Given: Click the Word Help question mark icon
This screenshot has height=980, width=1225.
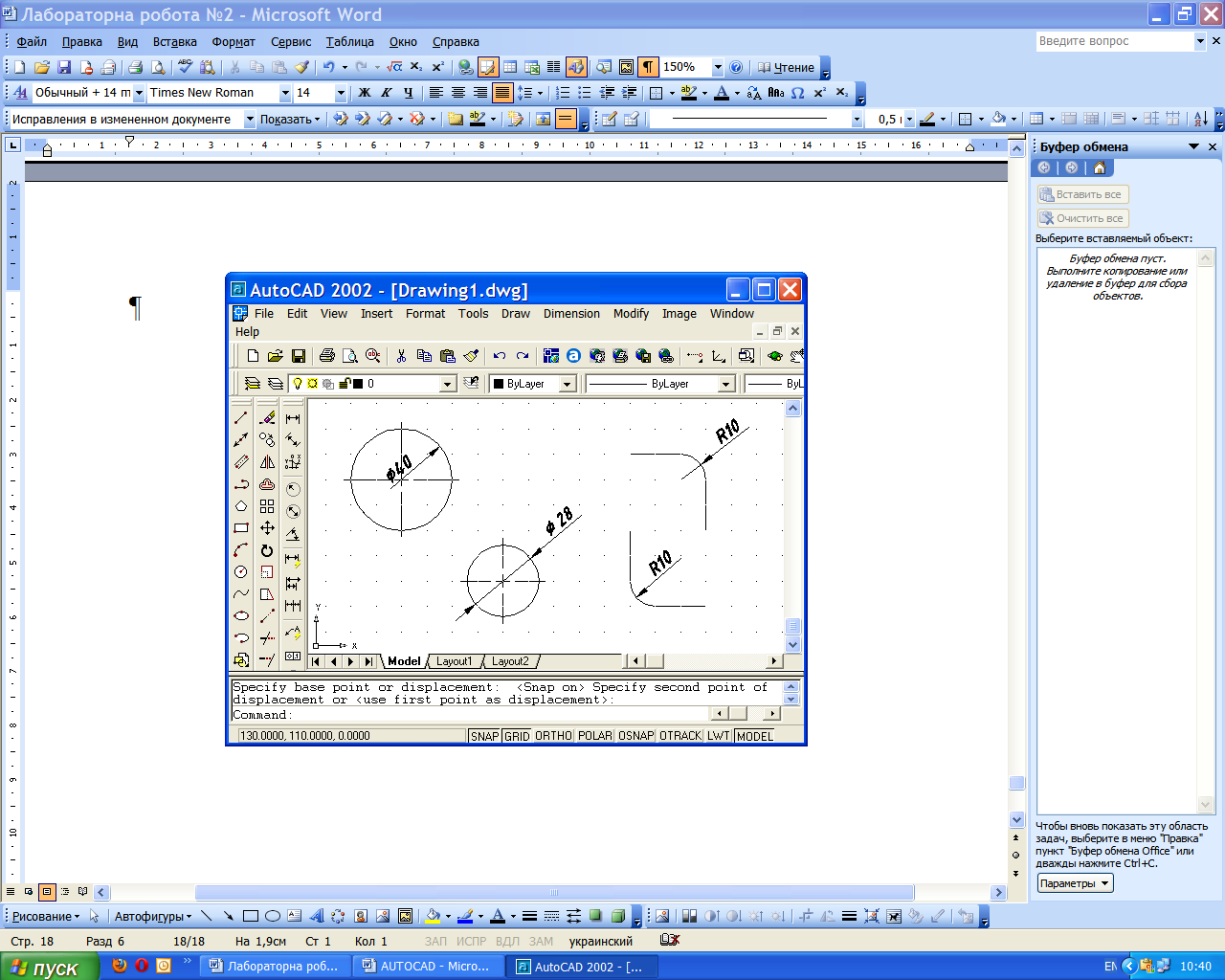Looking at the screenshot, I should [x=736, y=67].
